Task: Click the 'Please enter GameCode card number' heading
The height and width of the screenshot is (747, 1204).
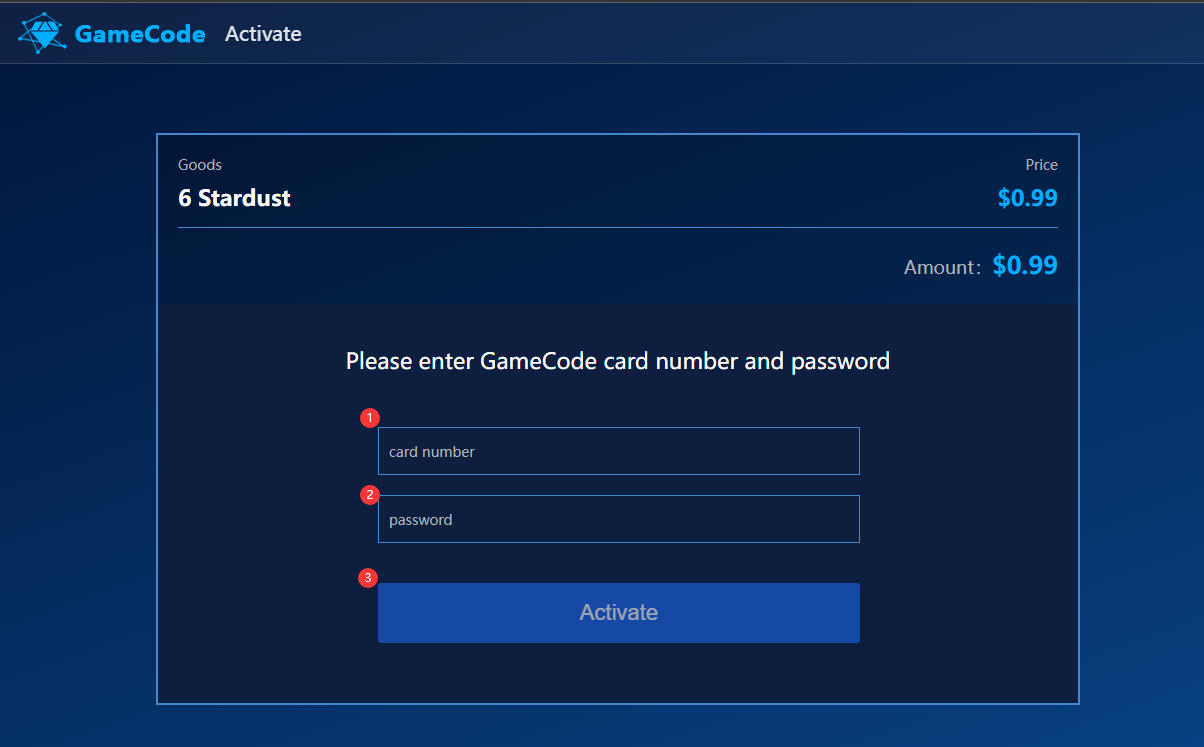Action: (x=618, y=361)
